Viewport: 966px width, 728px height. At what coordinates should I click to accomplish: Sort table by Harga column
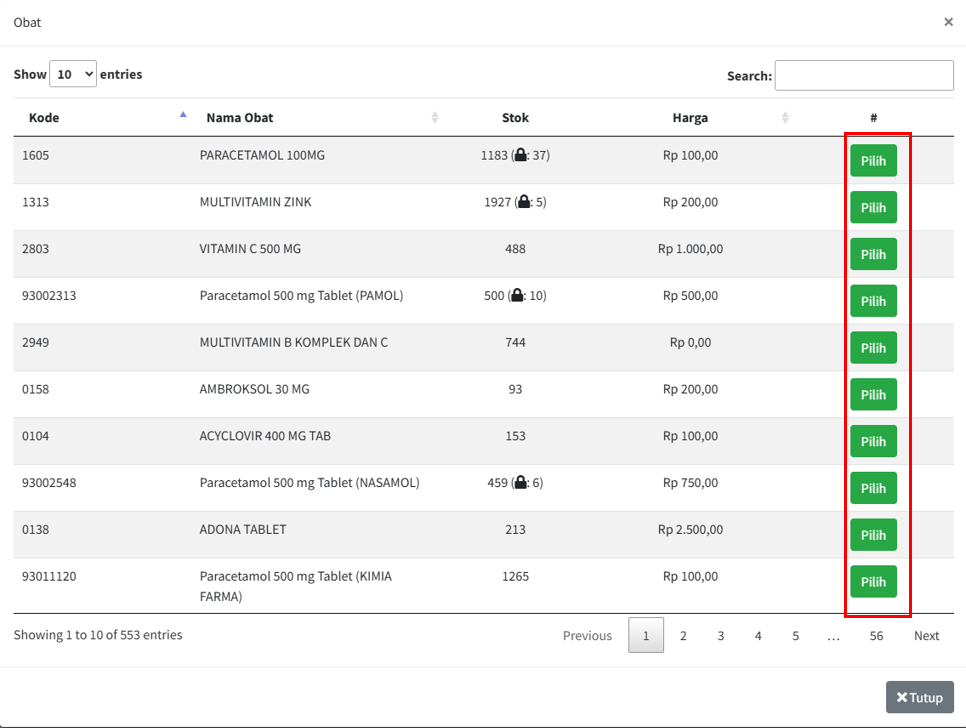[785, 118]
